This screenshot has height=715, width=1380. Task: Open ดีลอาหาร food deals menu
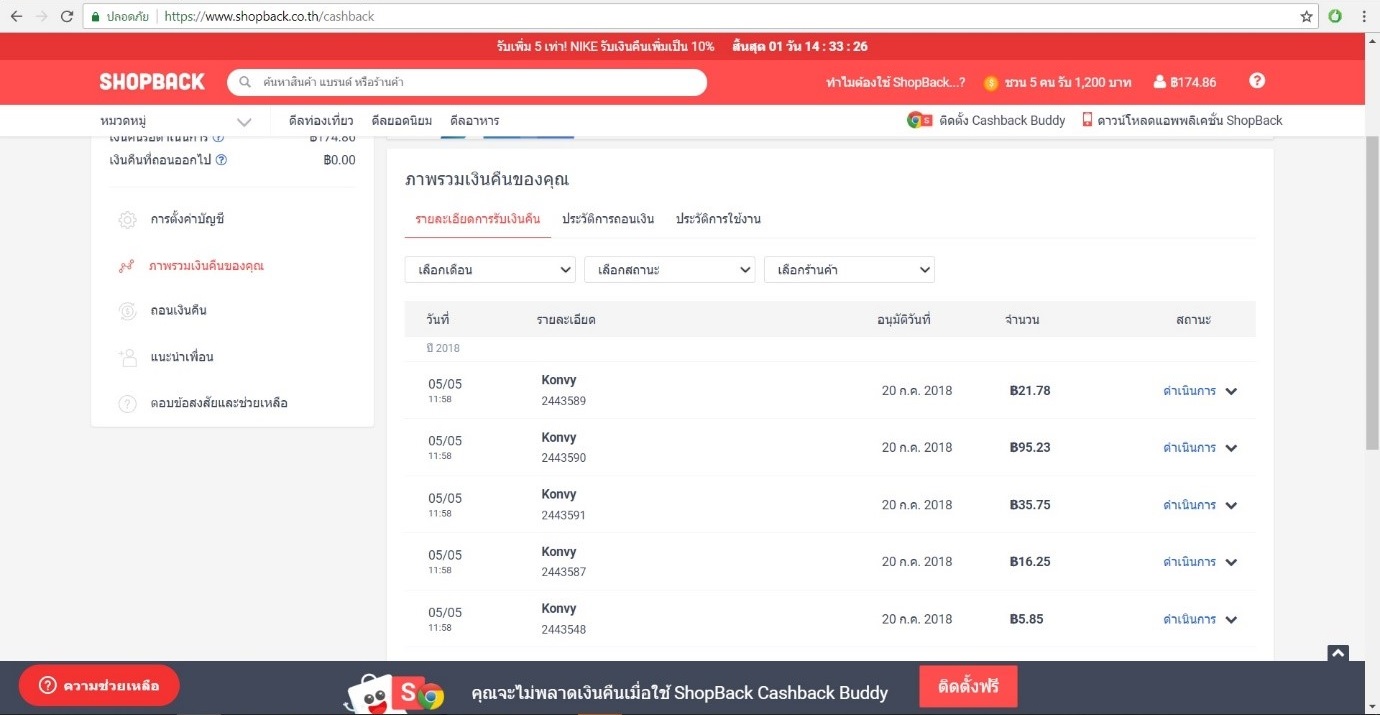475,120
